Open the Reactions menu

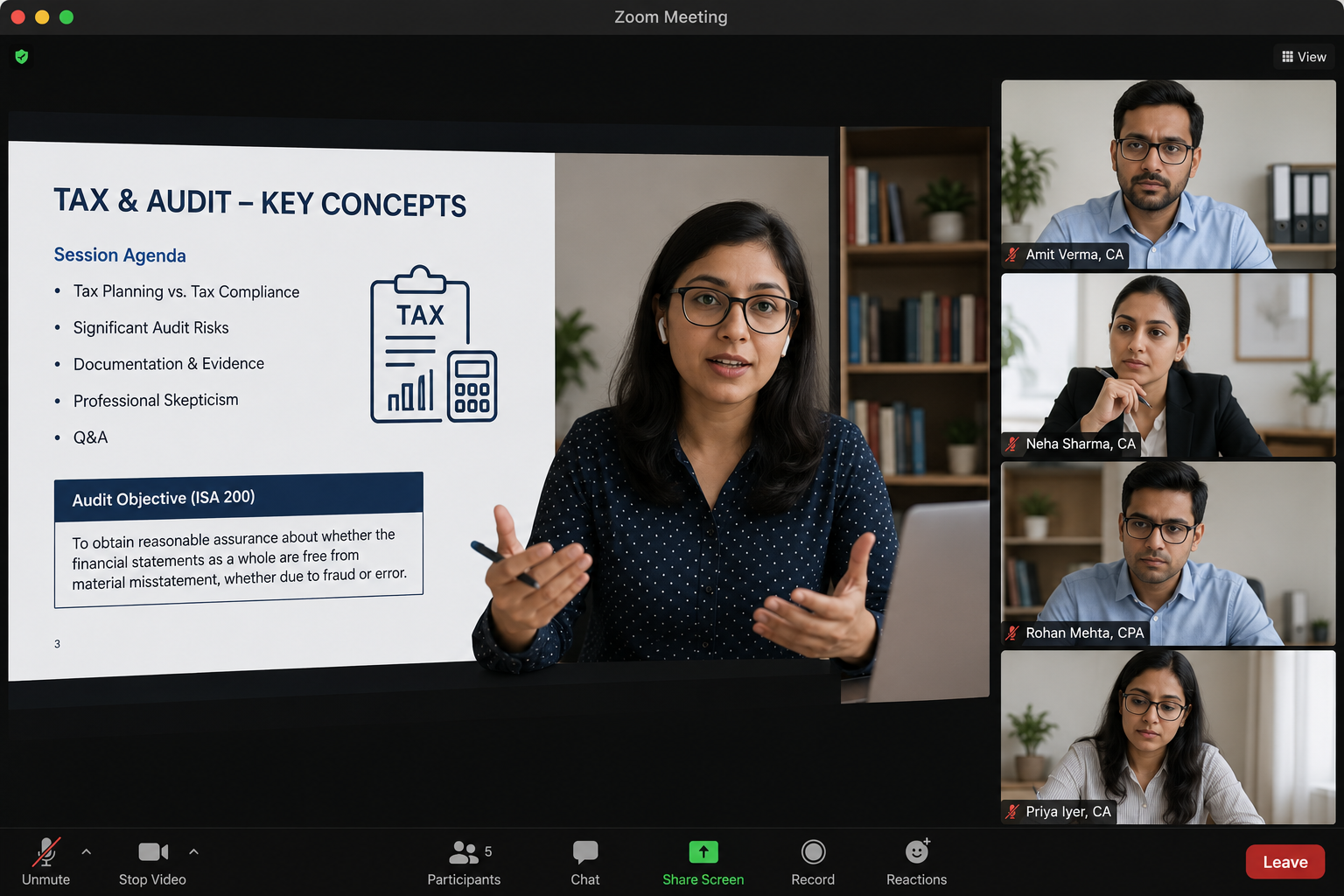(916, 863)
